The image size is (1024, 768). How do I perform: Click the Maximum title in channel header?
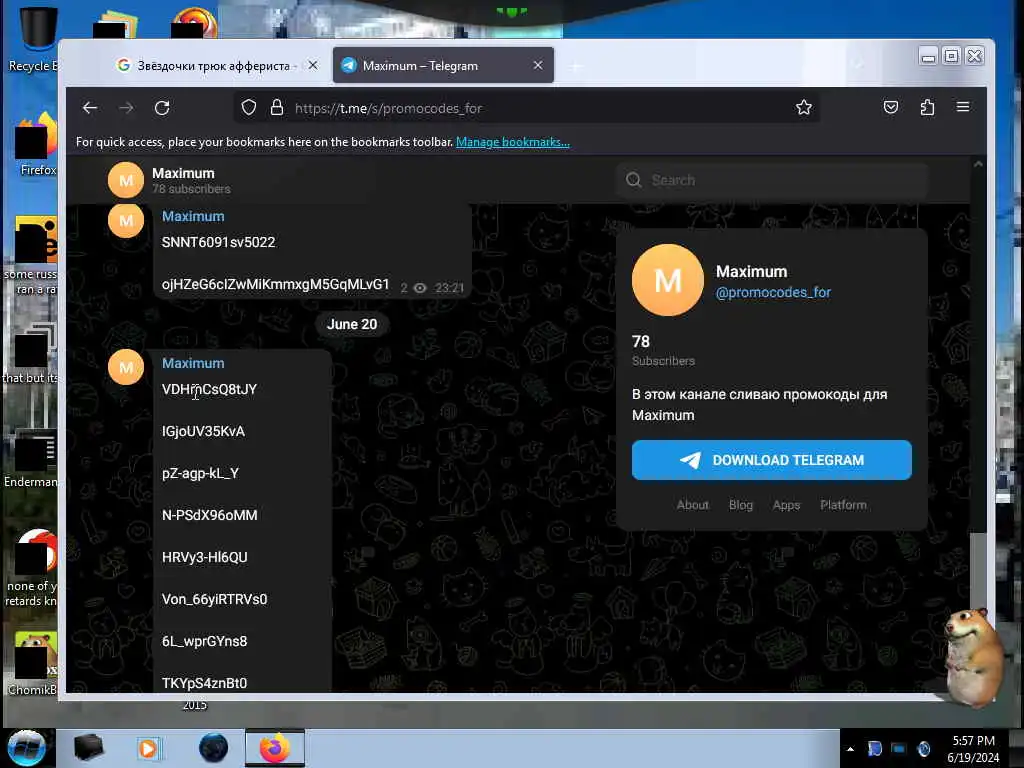[x=183, y=173]
